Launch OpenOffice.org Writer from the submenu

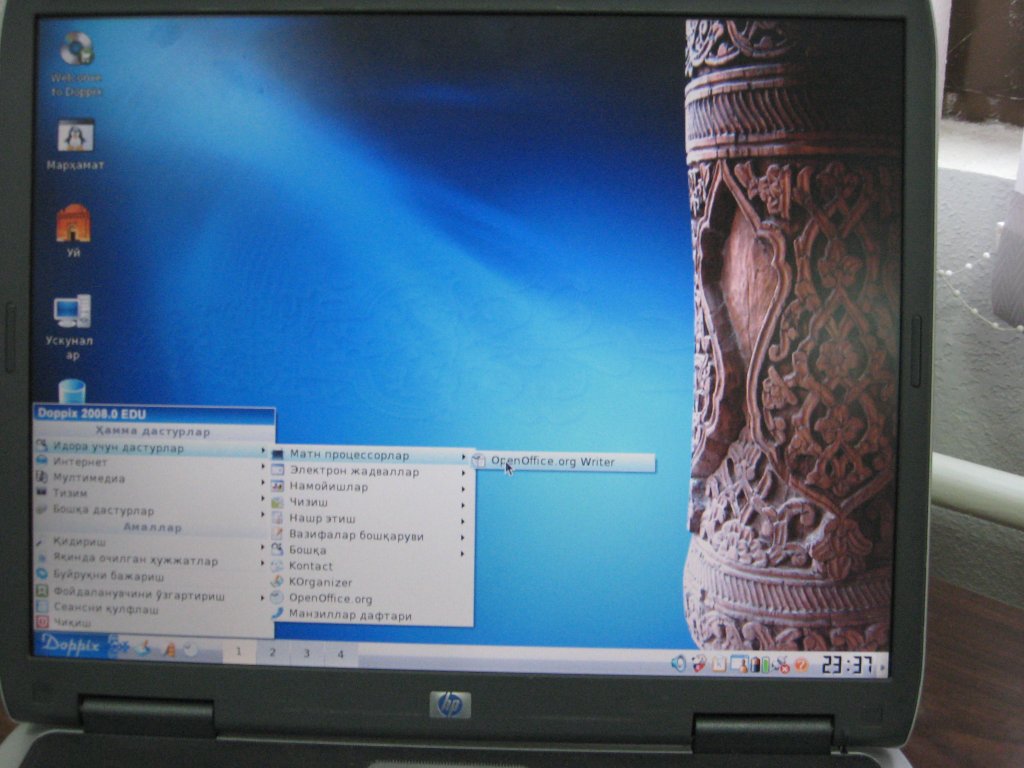(x=564, y=462)
